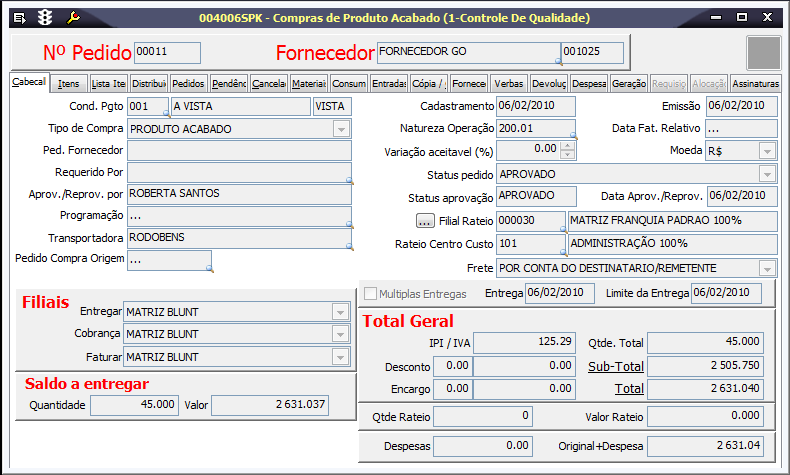This screenshot has height=475, width=790.
Task: Open the Verbas tab
Action: coord(509,84)
